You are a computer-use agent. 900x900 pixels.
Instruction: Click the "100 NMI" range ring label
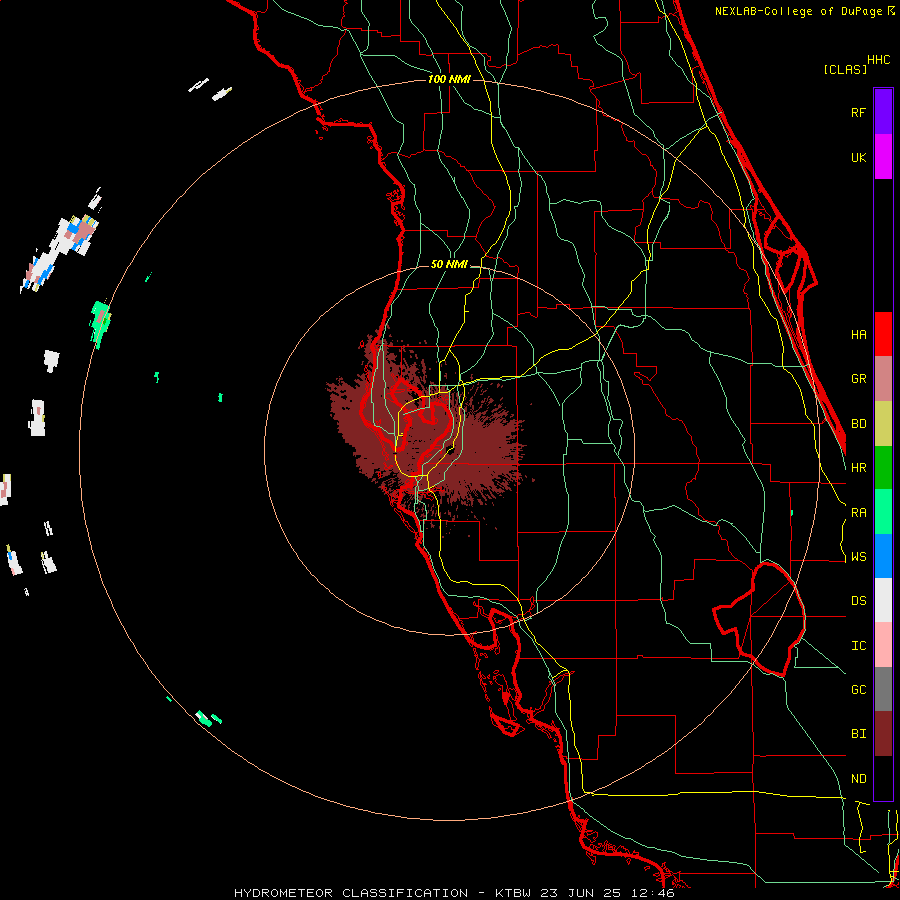click(449, 79)
